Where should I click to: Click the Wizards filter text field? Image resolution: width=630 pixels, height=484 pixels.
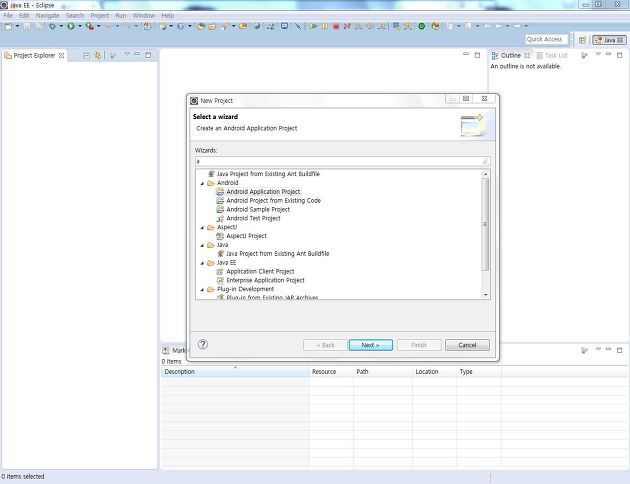342,161
